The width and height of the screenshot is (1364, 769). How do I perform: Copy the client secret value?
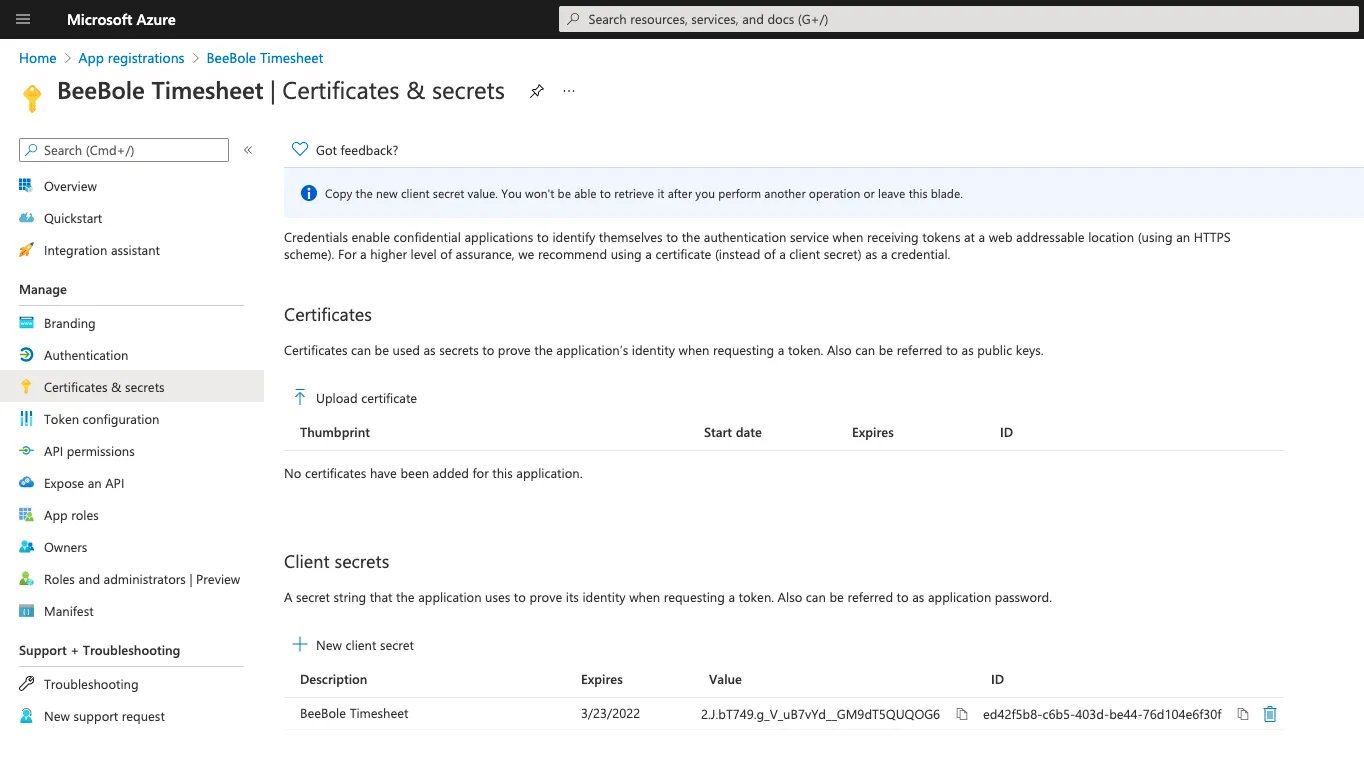[962, 714]
